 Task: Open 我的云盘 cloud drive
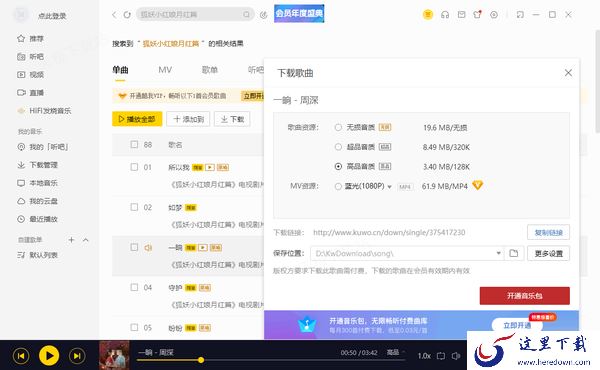point(37,201)
